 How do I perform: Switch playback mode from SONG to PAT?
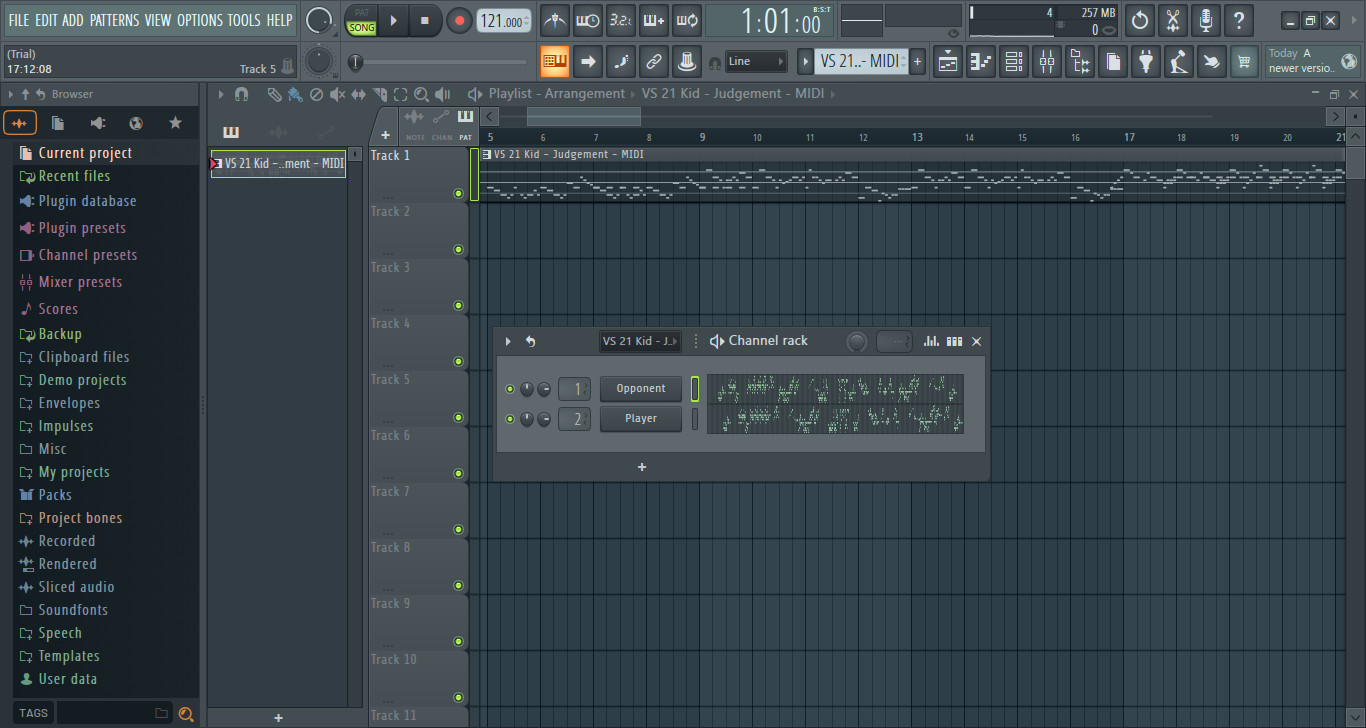[360, 13]
